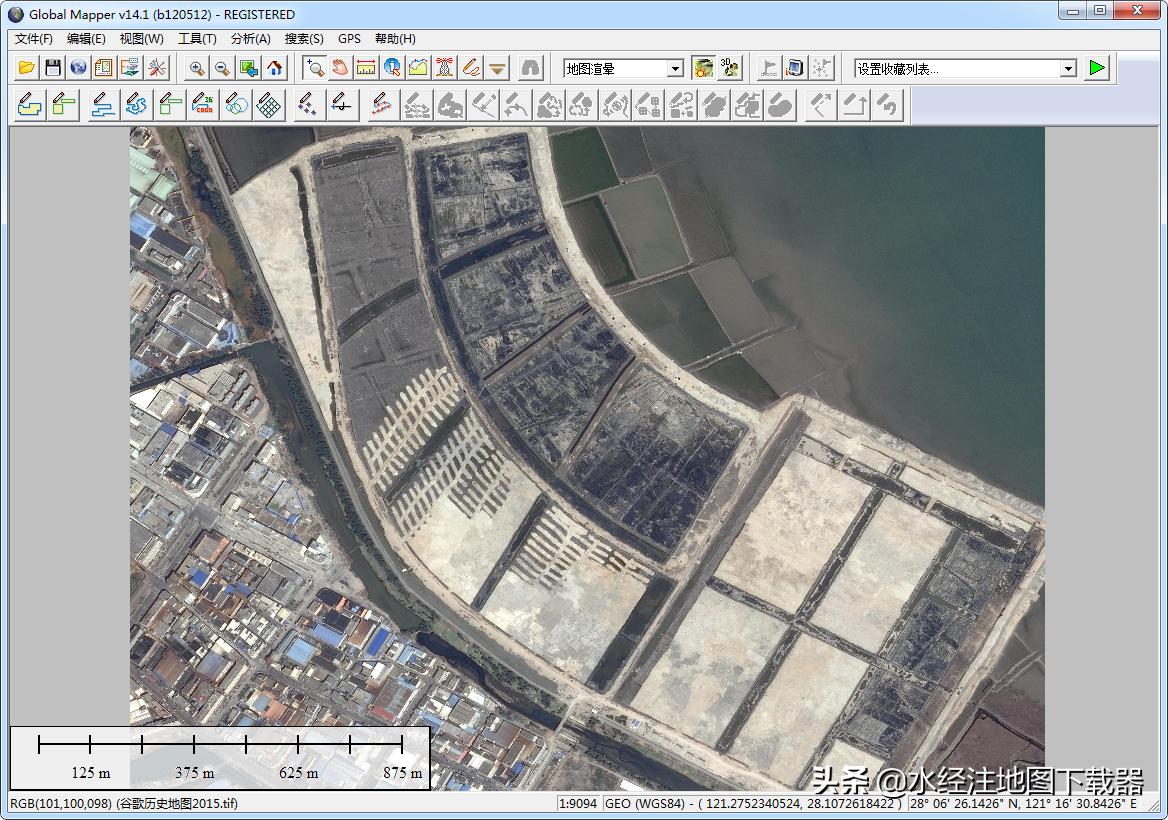Activate the Pan hand tool
The height and width of the screenshot is (820, 1168).
tap(340, 68)
